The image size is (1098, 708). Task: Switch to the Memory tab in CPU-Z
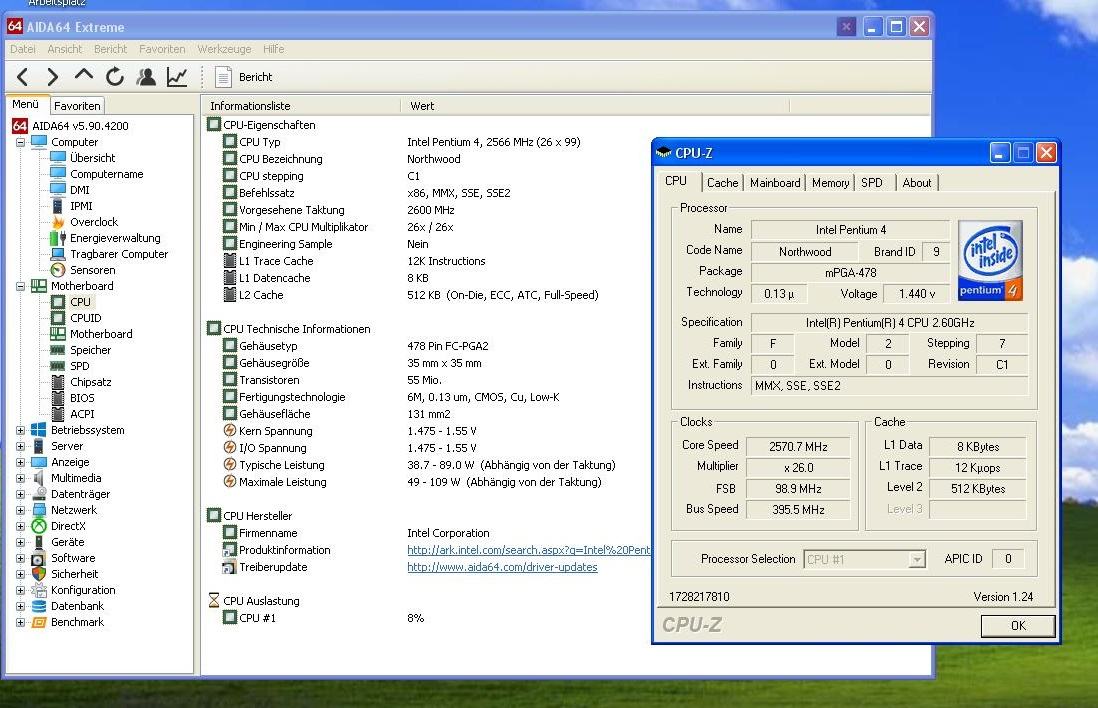point(830,183)
